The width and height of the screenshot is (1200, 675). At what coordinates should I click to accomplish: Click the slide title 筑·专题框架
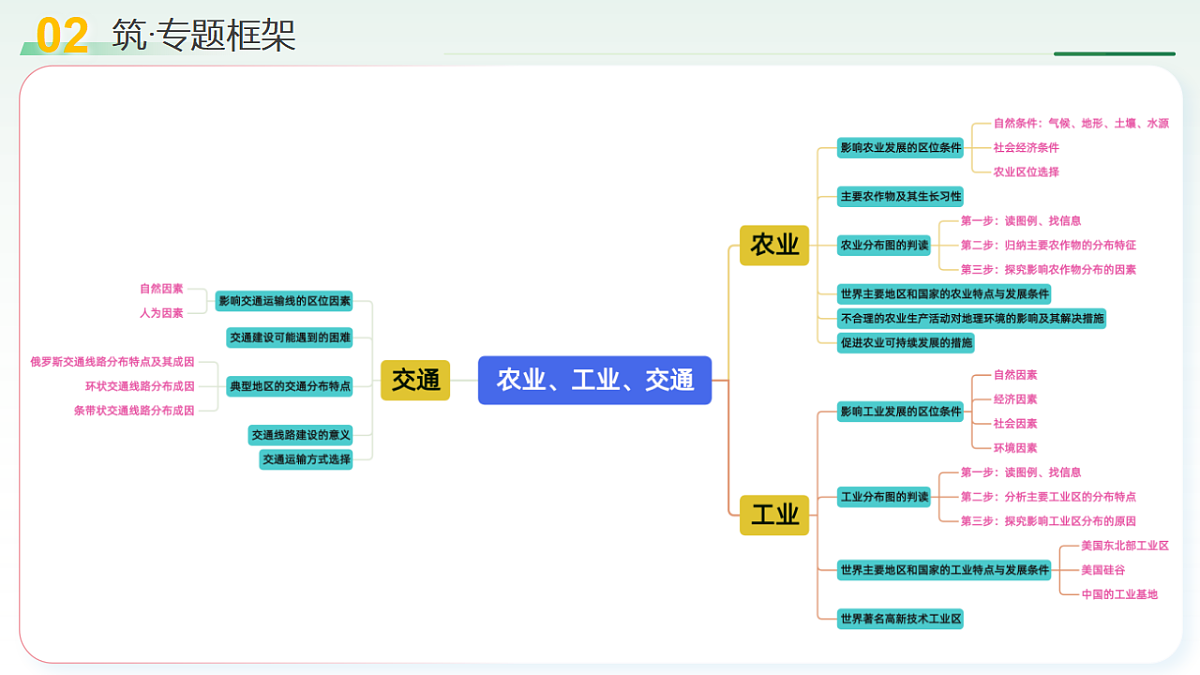click(204, 36)
